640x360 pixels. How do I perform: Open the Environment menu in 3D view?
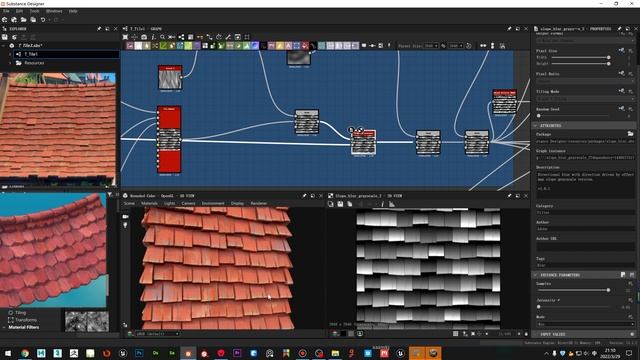click(213, 203)
